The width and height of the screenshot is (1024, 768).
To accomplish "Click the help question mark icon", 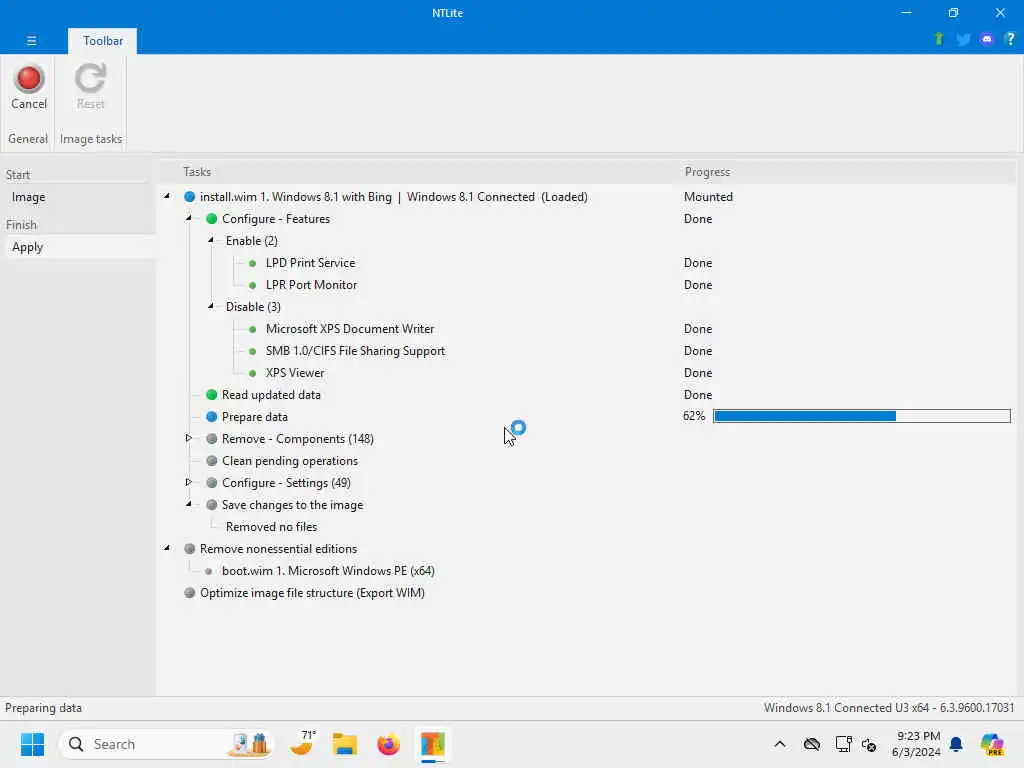I will 1010,39.
